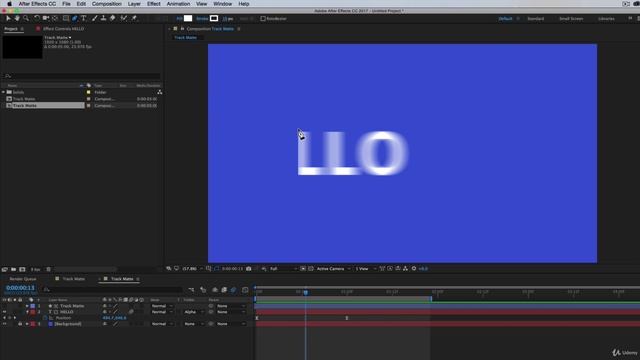Toggle transparency grid in composition viewer
Screen dimensions: 640x360
pyautogui.click(x=311, y=269)
